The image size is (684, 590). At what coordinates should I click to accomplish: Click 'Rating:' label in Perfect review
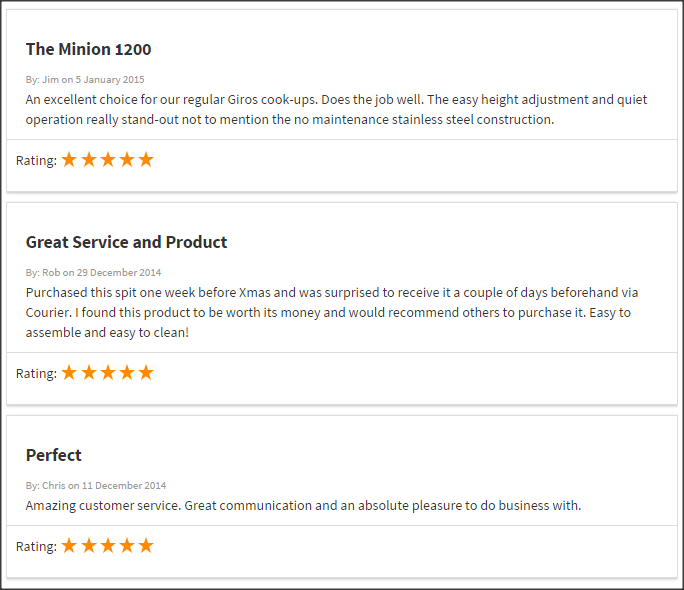pyautogui.click(x=36, y=546)
